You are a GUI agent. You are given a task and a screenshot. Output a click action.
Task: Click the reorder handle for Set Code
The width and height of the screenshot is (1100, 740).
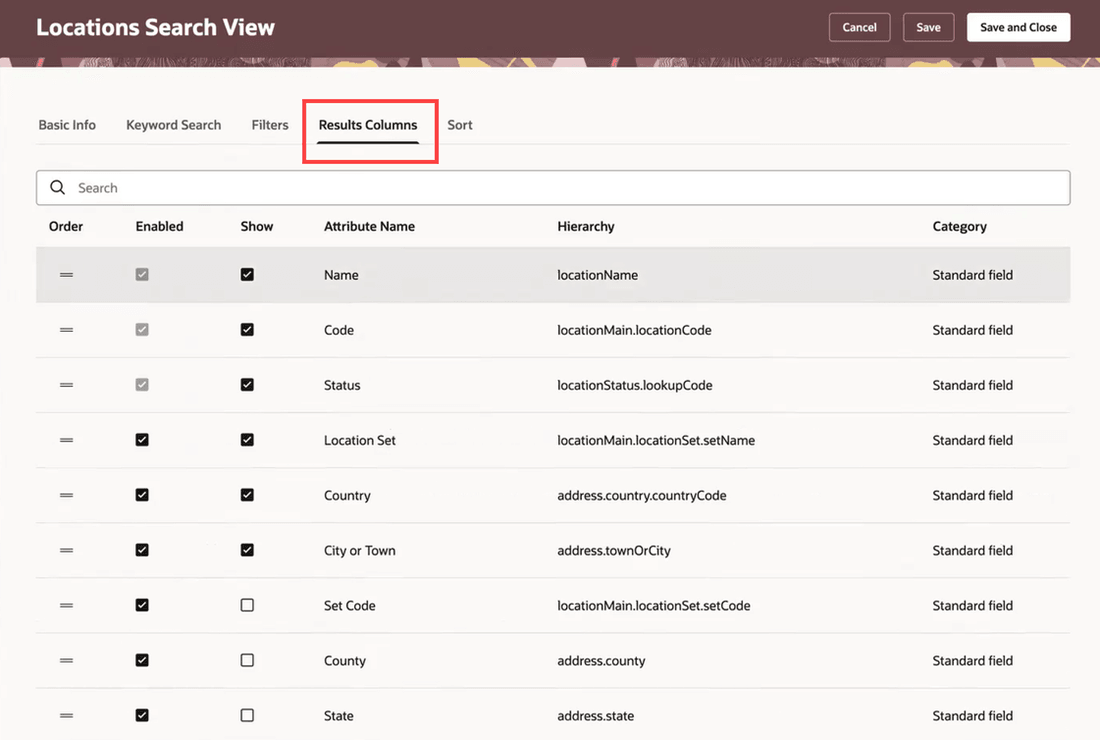(x=67, y=605)
